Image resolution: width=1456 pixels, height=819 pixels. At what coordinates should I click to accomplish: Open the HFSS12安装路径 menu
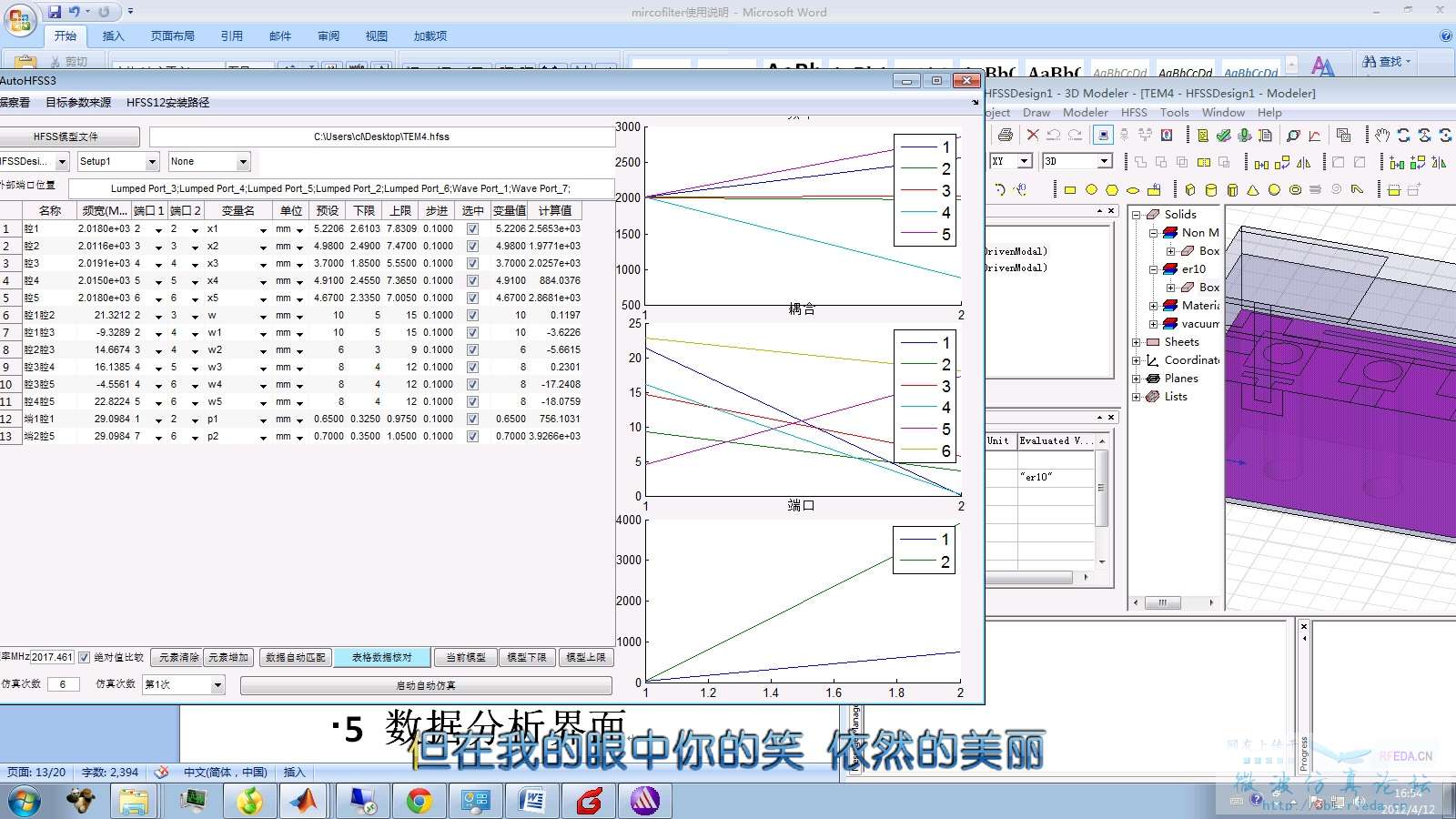click(x=168, y=103)
